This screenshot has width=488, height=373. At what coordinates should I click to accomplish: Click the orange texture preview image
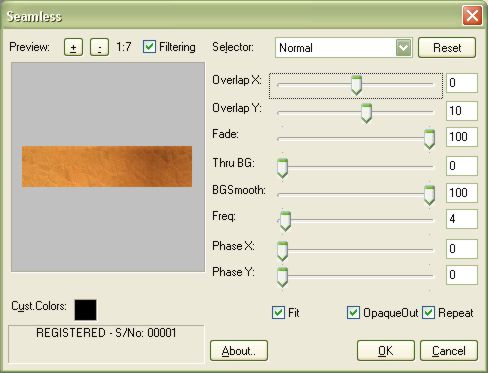[x=107, y=166]
